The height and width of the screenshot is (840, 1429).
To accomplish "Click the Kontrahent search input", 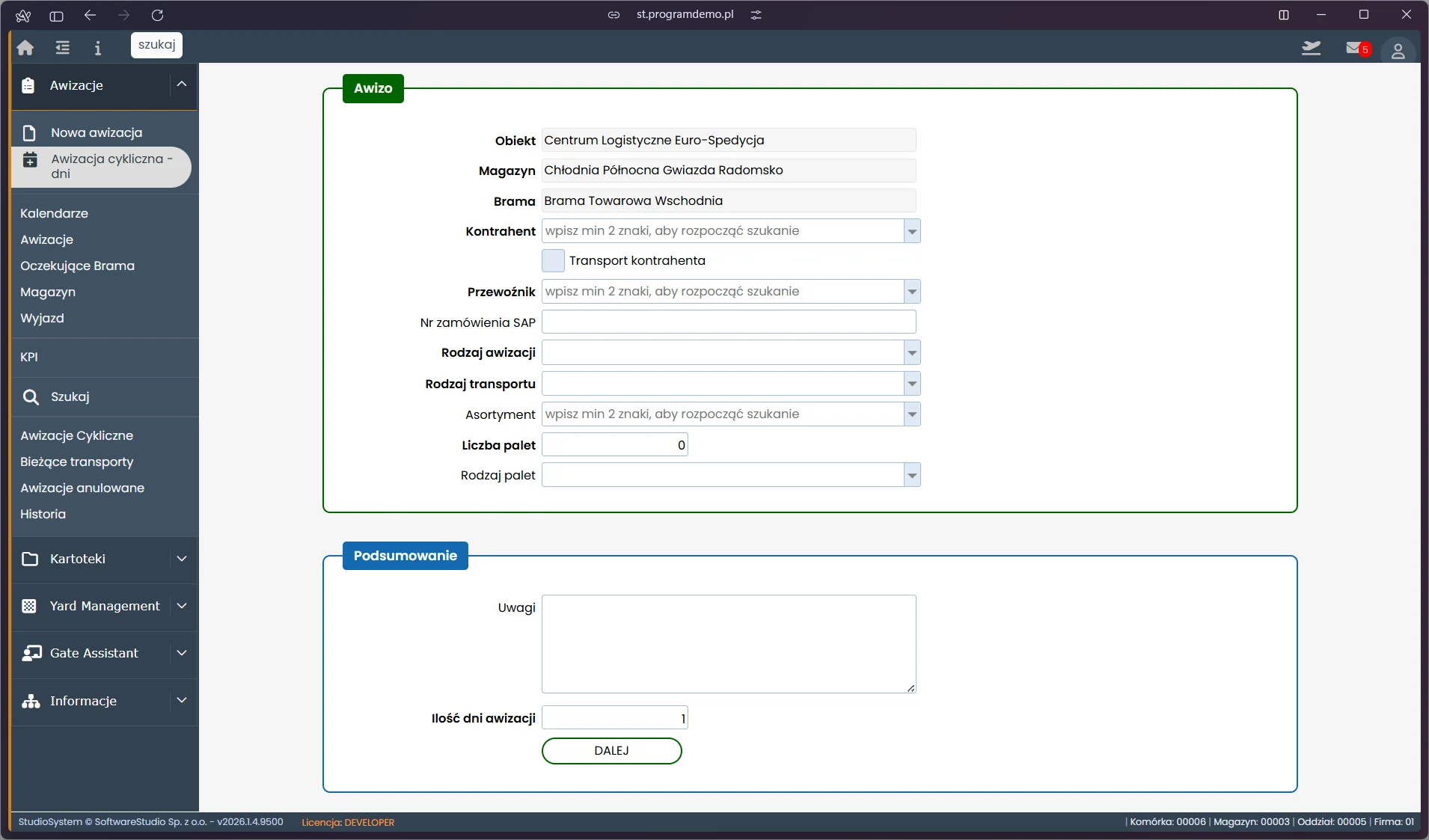I will tap(723, 231).
